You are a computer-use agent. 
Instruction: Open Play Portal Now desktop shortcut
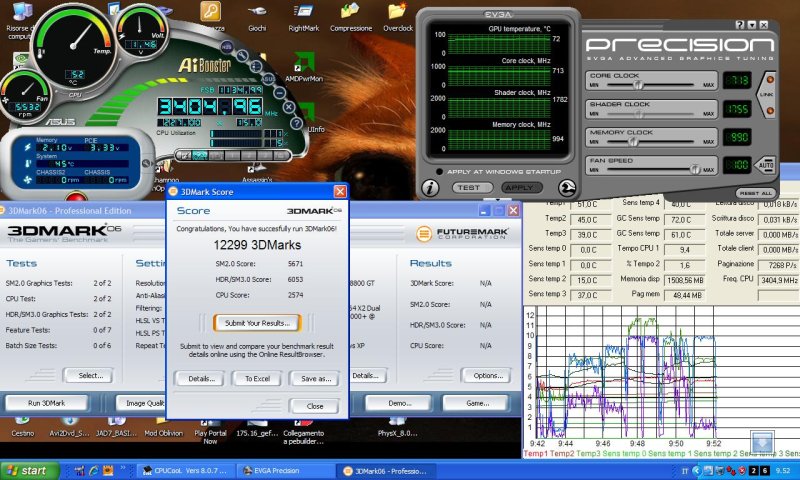(210, 432)
